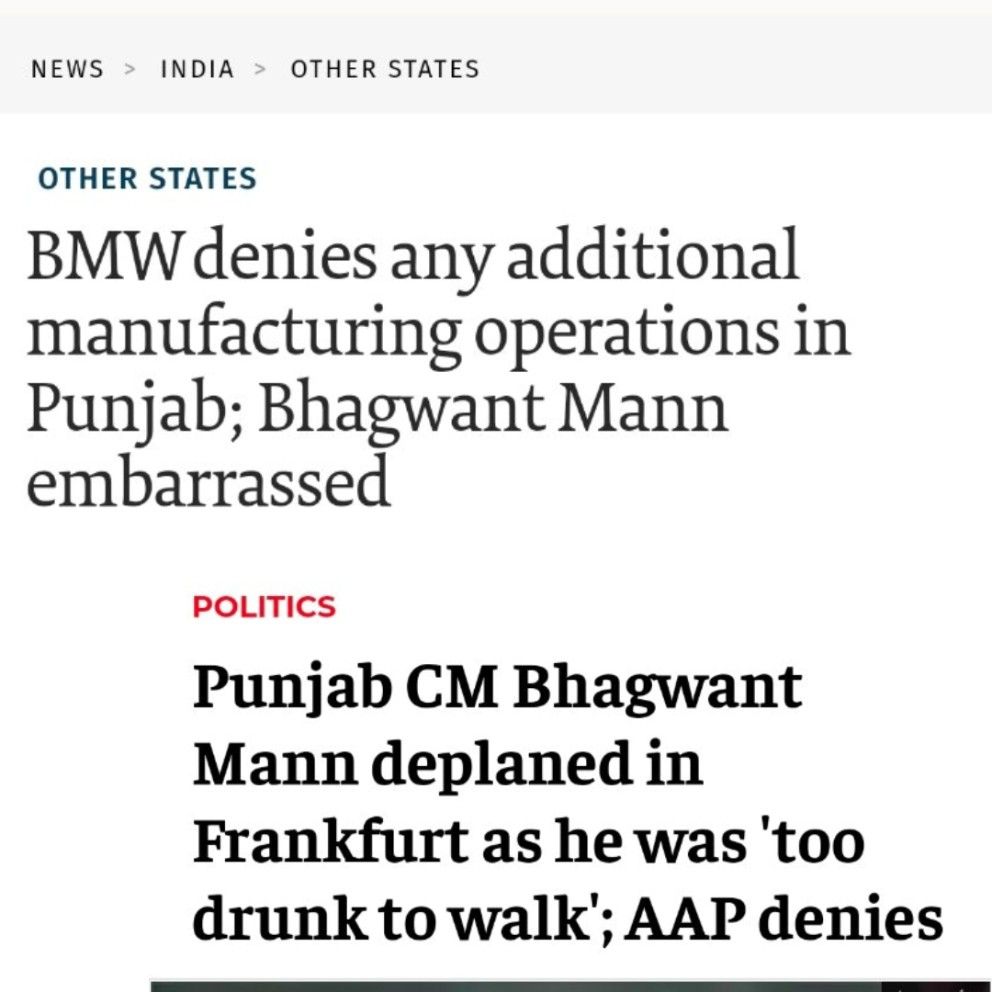This screenshot has width=992, height=992.
Task: Click the dark overlay corner on the article image
Action: pyautogui.click(x=936, y=988)
